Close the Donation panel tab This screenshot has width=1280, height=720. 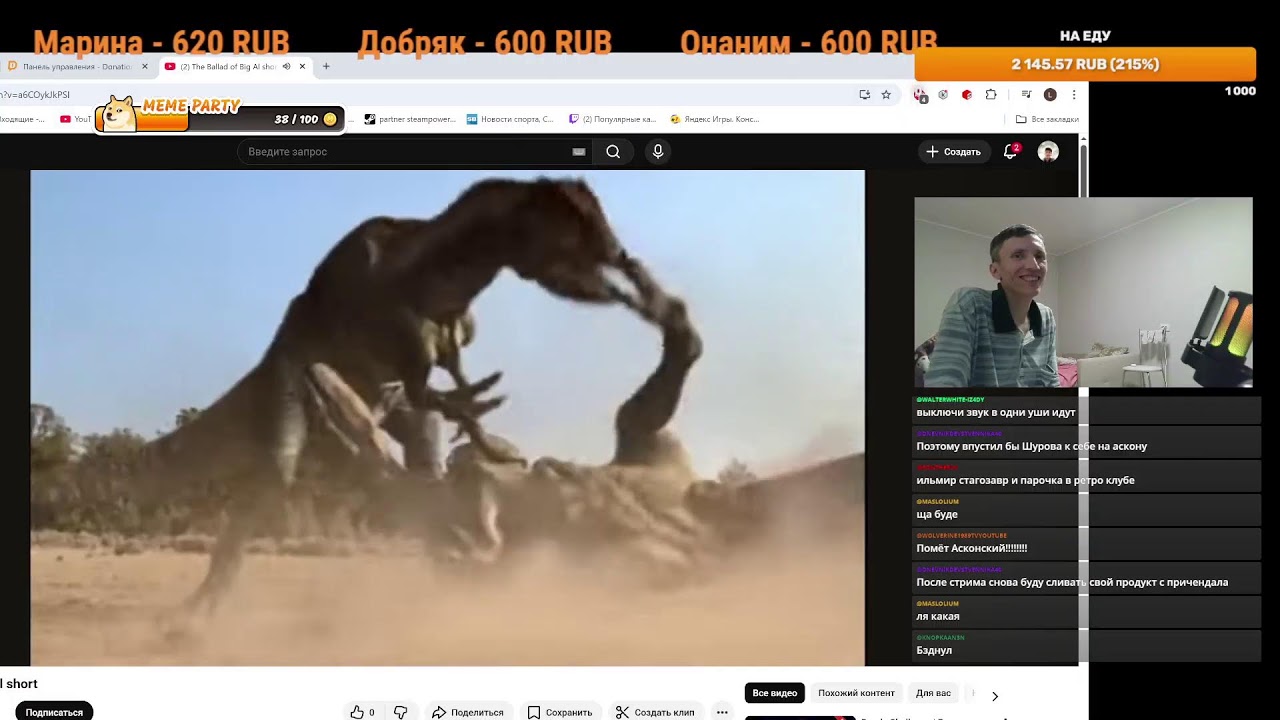pos(145,67)
